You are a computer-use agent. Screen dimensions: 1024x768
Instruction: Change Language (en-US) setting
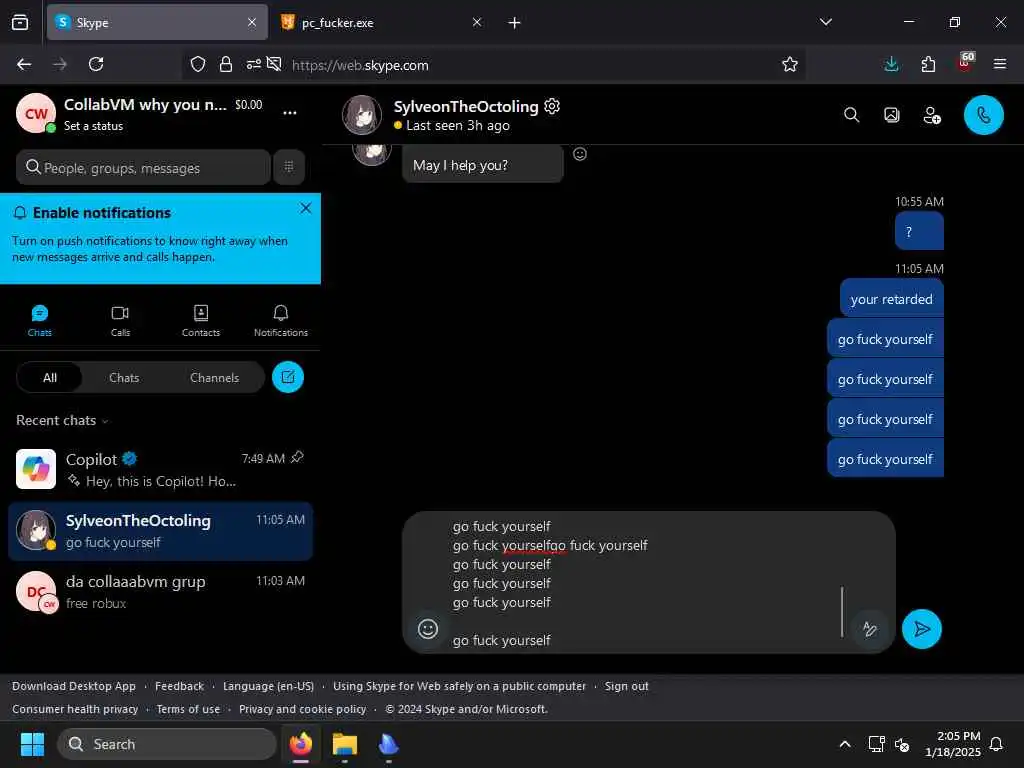coord(268,686)
